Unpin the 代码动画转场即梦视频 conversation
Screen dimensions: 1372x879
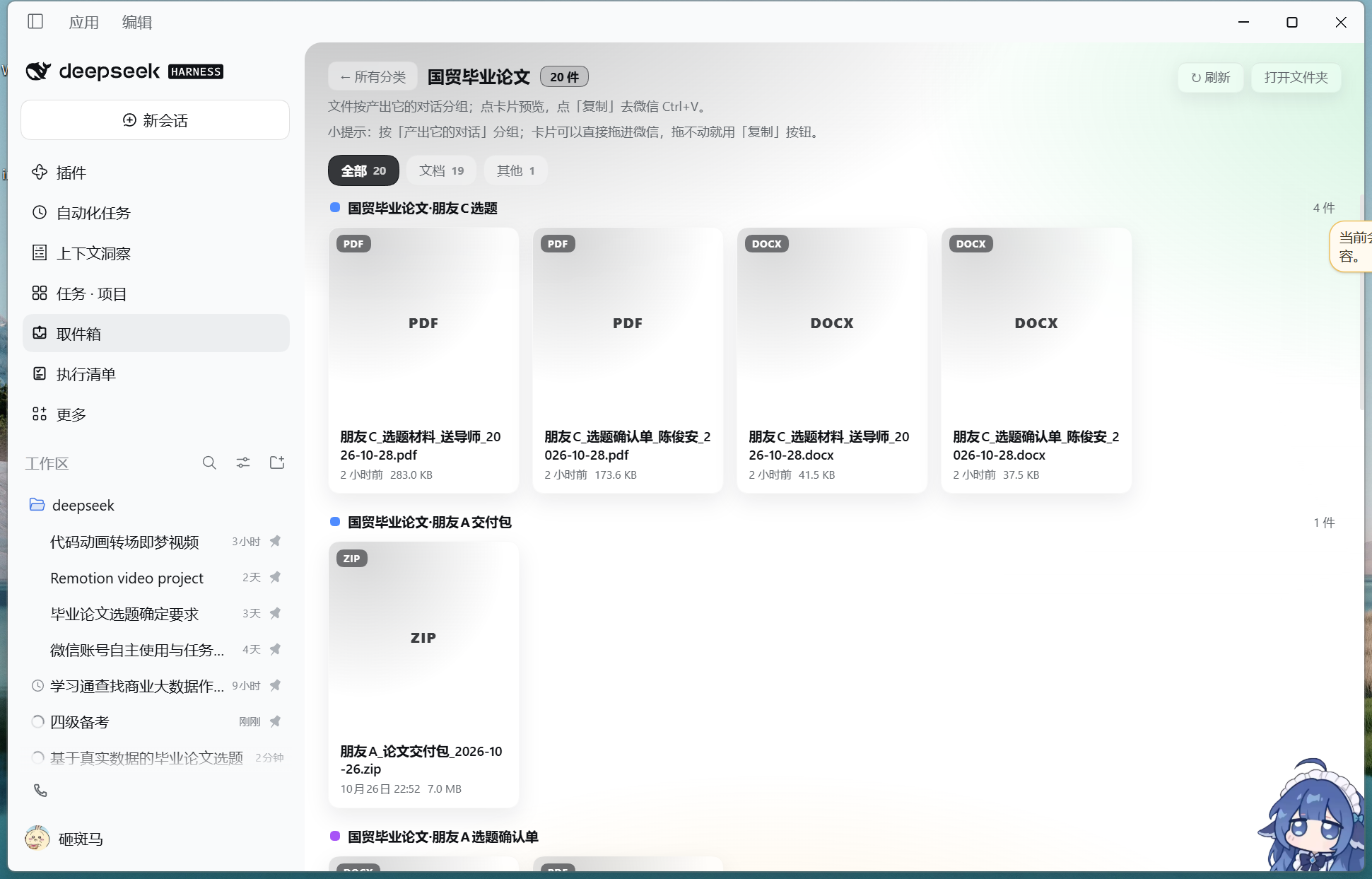(x=276, y=542)
